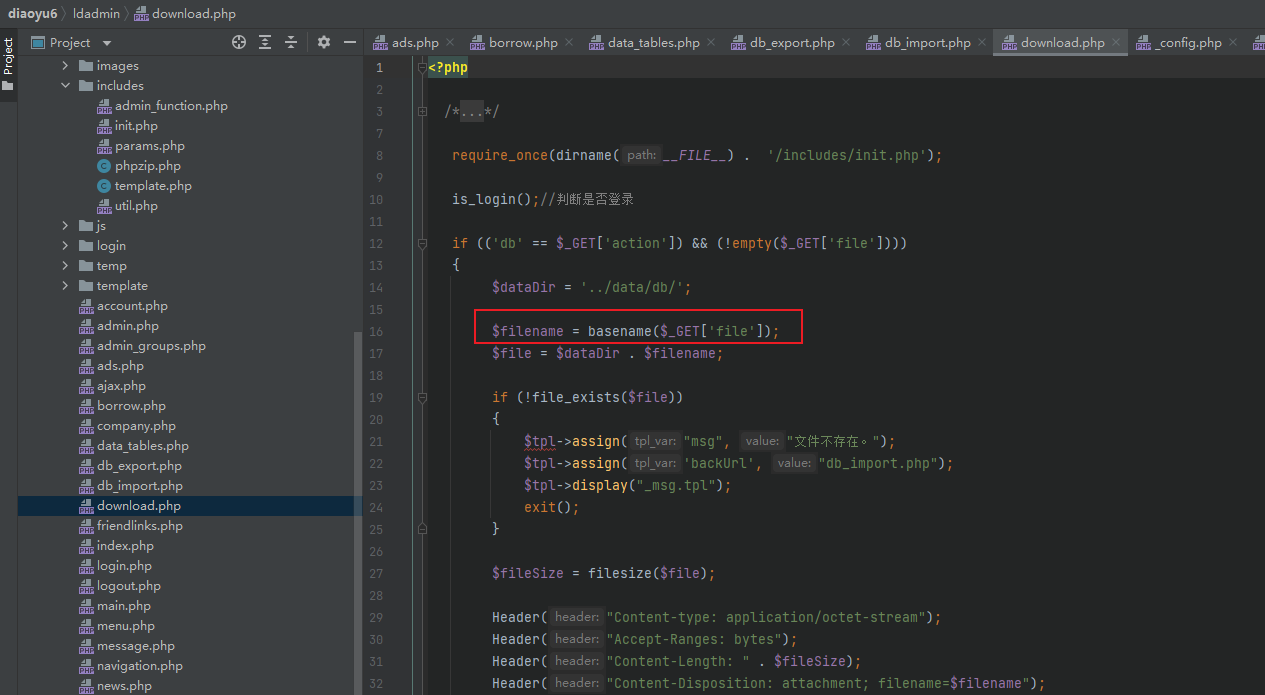Collapse the includes folder
Screen dimensions: 1265x695
coord(66,85)
